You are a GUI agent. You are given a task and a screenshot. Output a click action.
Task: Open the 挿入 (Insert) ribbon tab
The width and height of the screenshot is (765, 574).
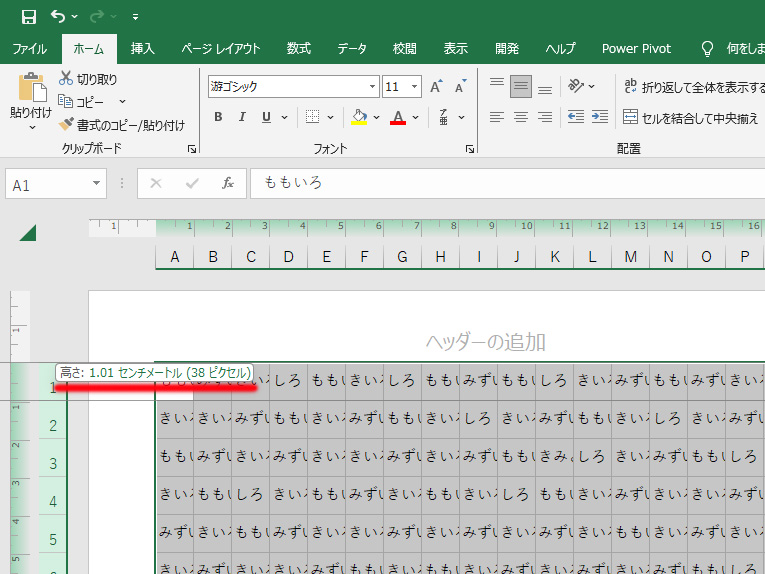[x=143, y=48]
